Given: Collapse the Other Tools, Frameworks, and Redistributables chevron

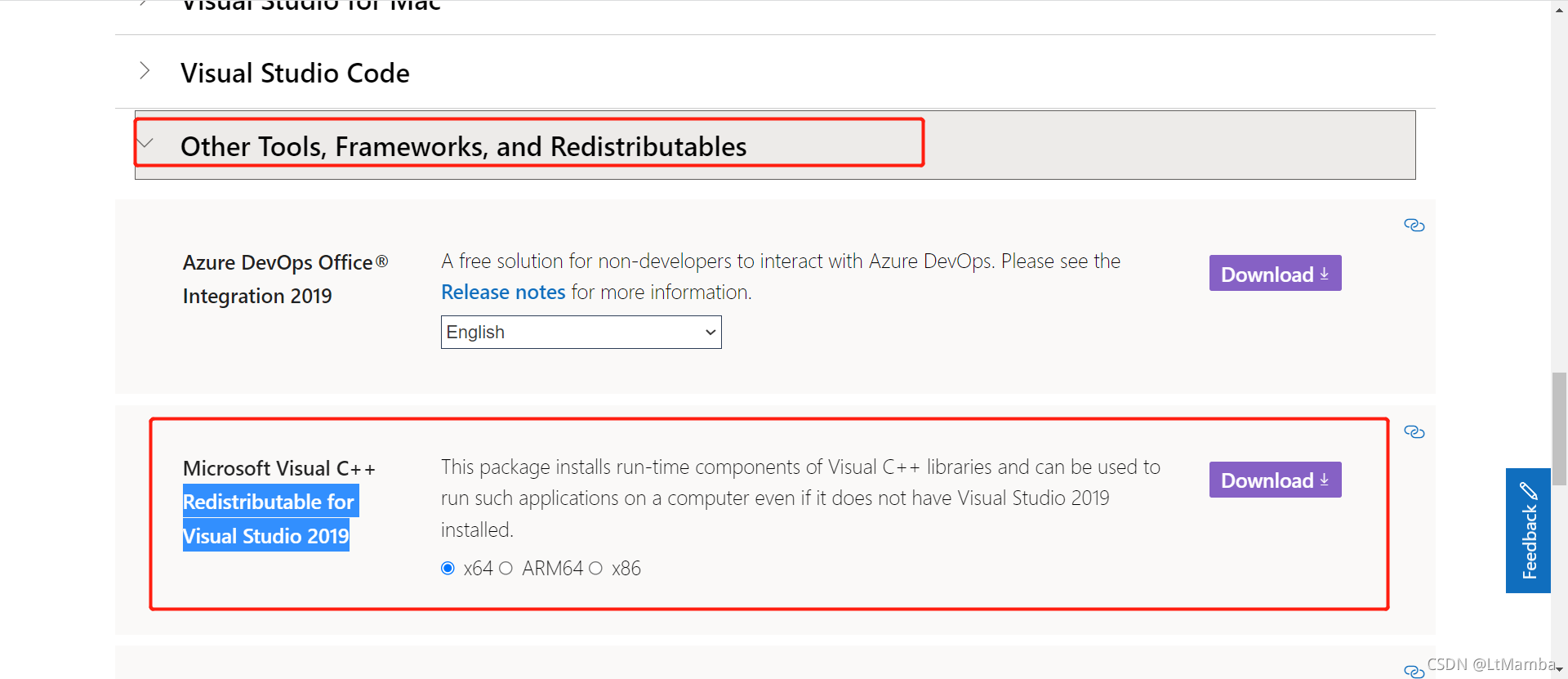Looking at the screenshot, I should click(146, 144).
